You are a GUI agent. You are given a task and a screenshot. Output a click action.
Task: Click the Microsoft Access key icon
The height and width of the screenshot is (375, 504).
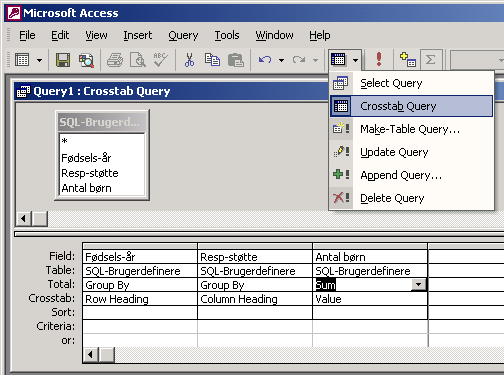(x=14, y=13)
